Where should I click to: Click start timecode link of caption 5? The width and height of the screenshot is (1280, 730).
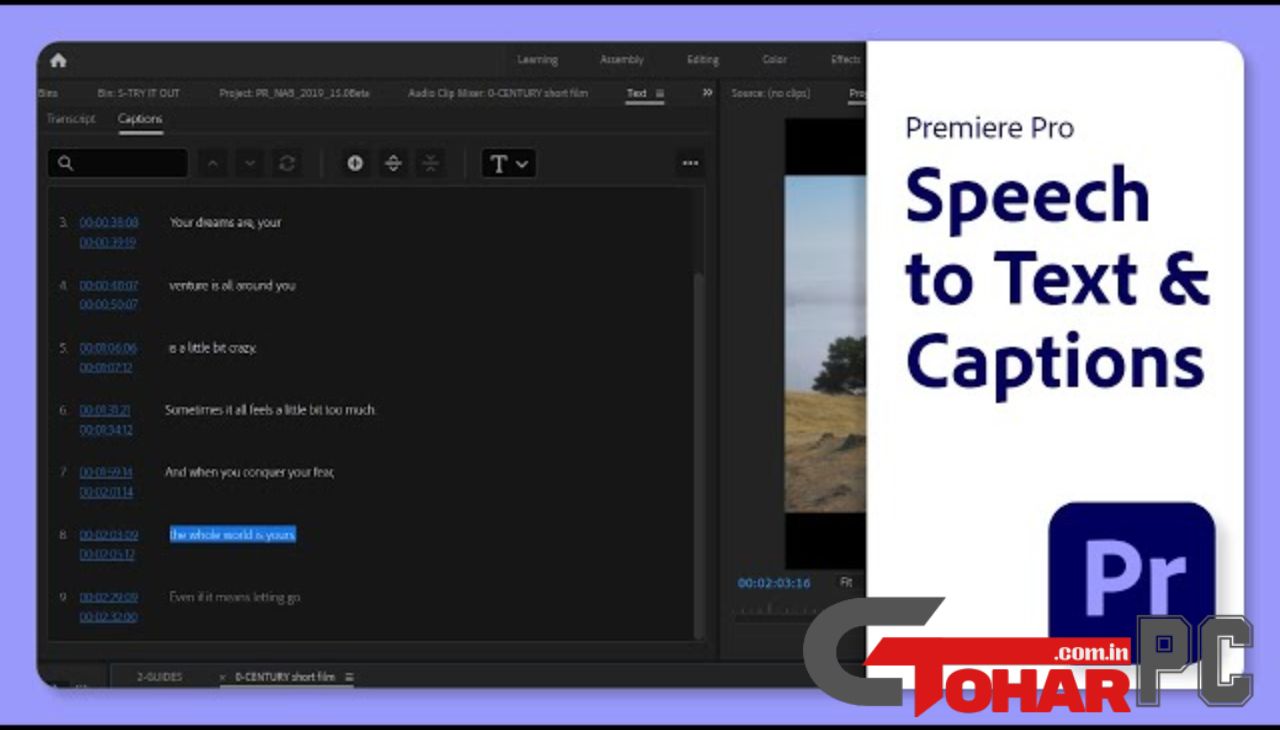(109, 348)
